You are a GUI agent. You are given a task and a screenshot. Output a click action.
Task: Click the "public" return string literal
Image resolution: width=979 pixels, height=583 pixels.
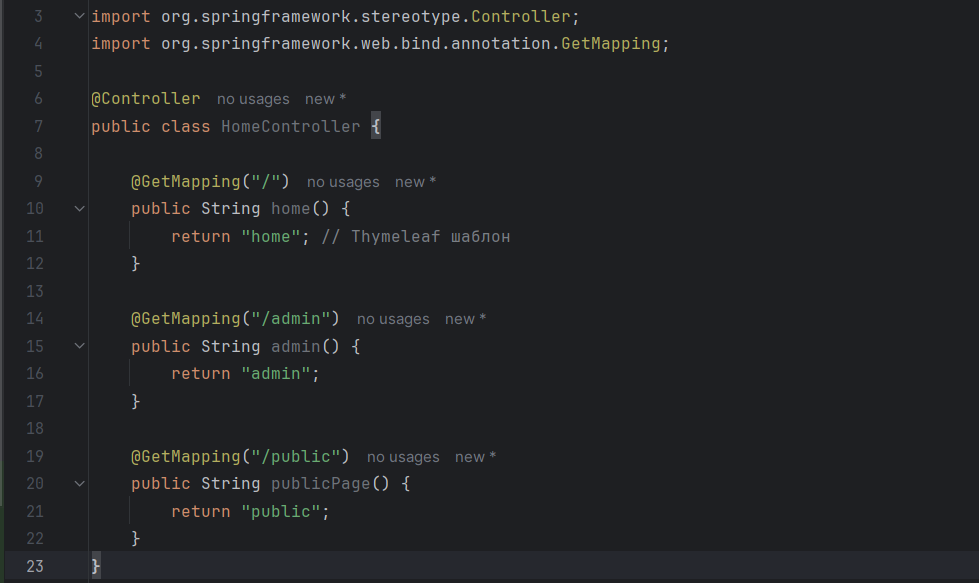click(280, 512)
